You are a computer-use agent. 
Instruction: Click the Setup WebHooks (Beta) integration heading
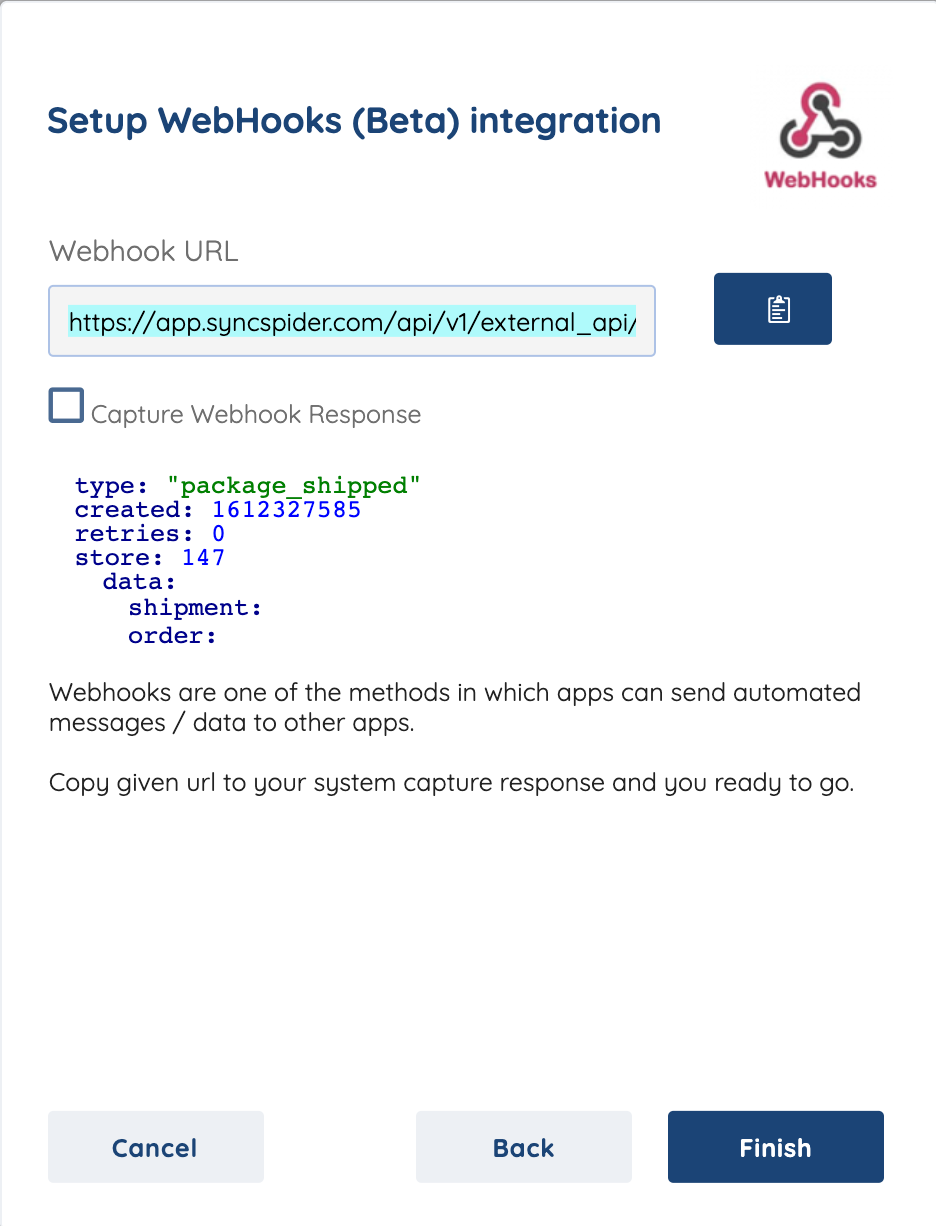354,121
